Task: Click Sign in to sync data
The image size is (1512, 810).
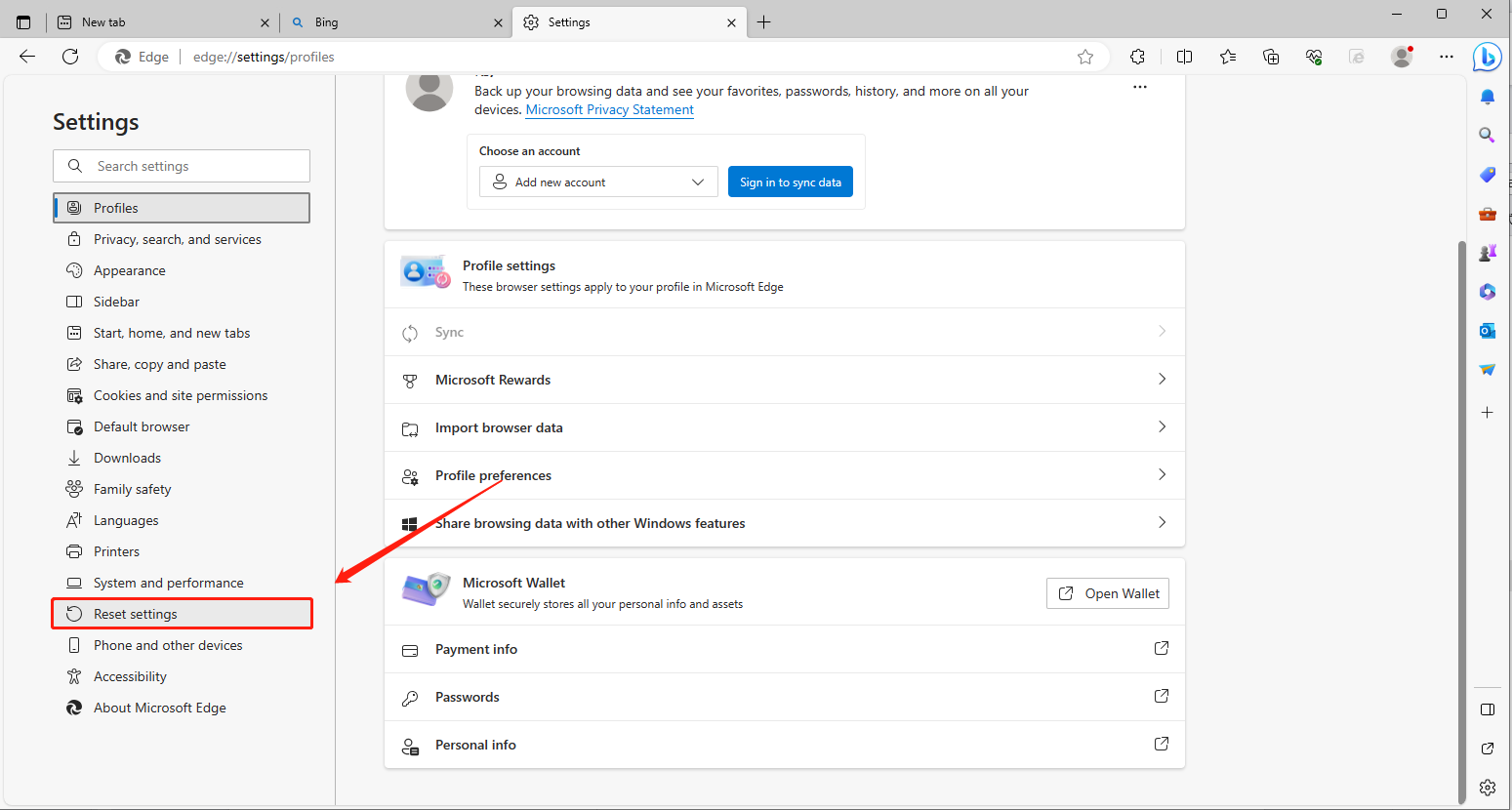Action: [x=790, y=182]
